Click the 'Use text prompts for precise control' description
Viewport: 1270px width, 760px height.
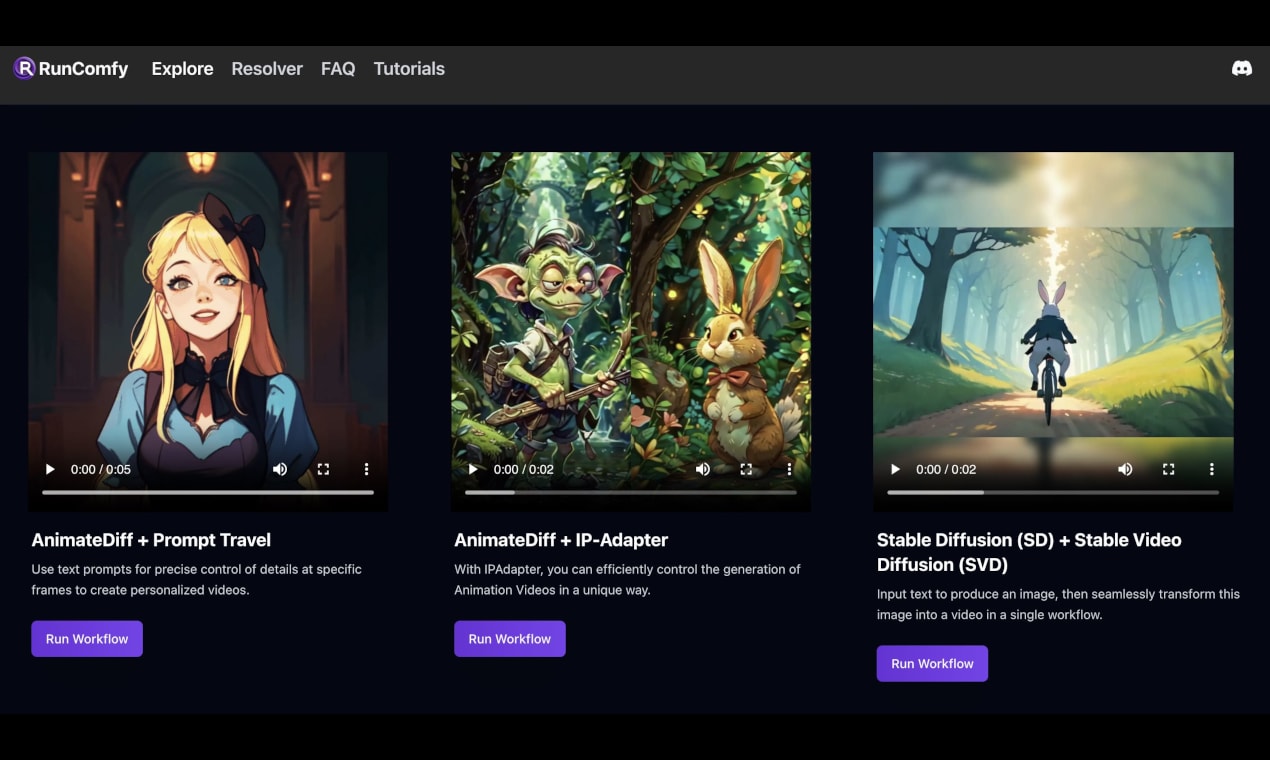(x=196, y=580)
